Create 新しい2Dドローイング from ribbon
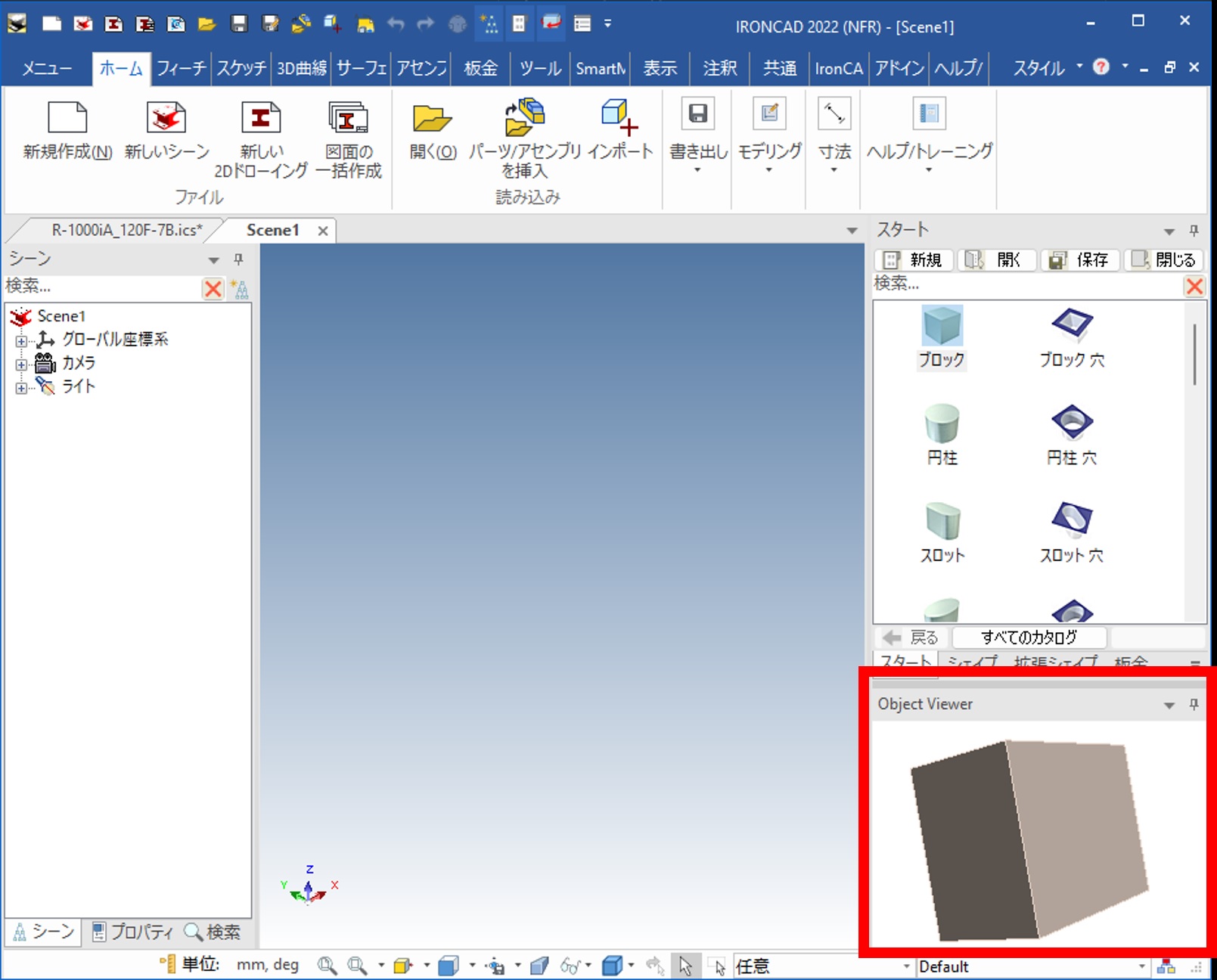 261,140
